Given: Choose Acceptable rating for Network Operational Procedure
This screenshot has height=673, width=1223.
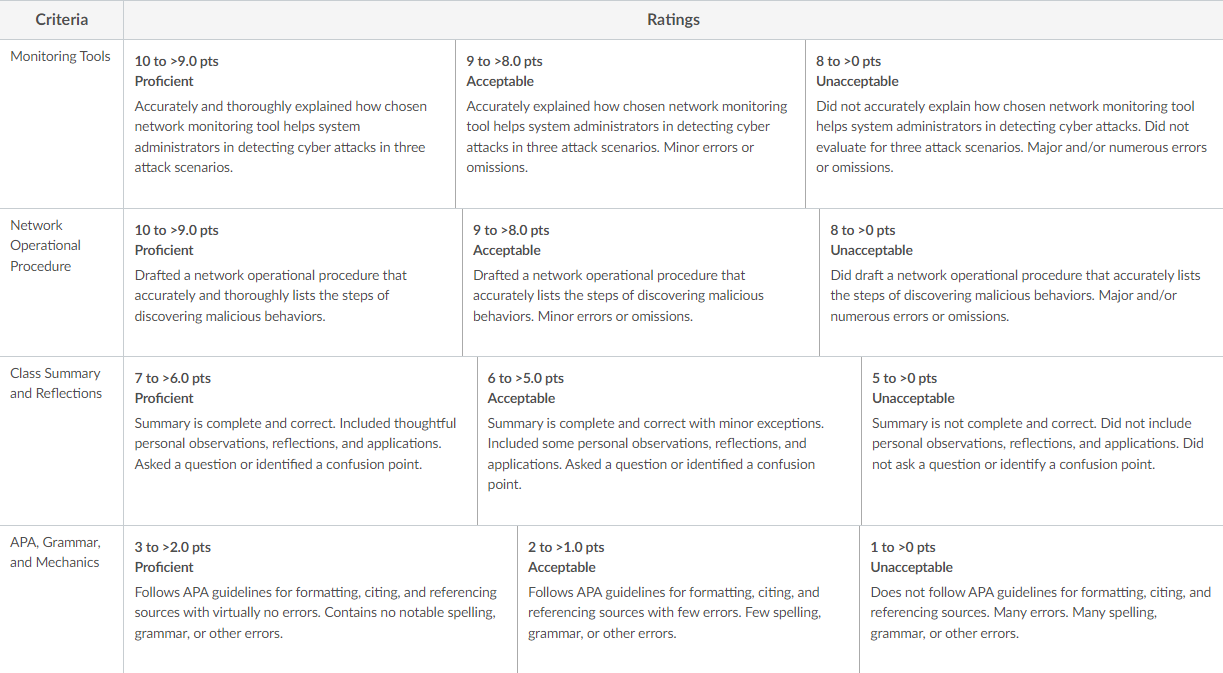Looking at the screenshot, I should 641,282.
